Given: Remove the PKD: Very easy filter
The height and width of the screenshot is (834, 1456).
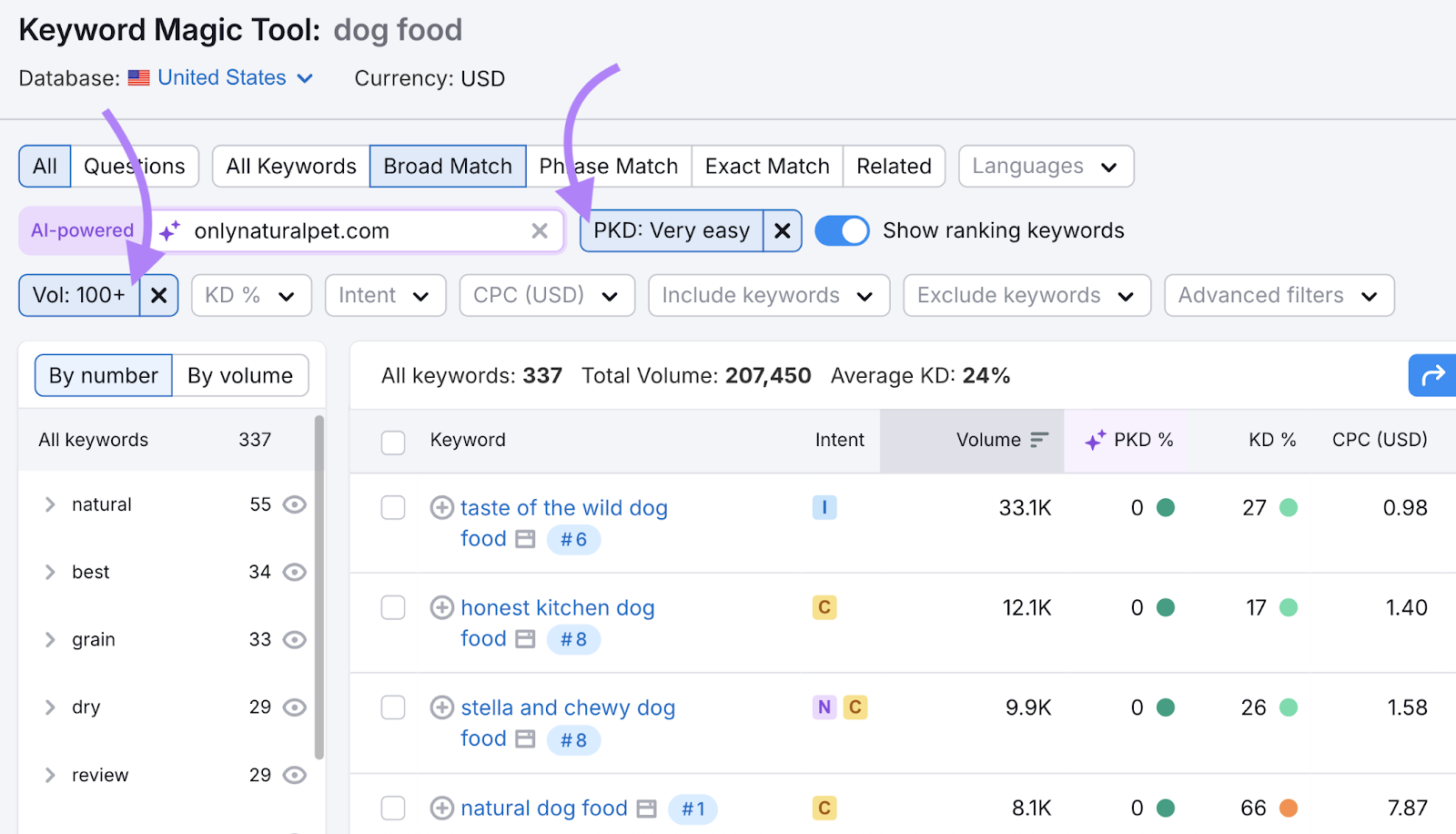Looking at the screenshot, I should pyautogui.click(x=782, y=230).
